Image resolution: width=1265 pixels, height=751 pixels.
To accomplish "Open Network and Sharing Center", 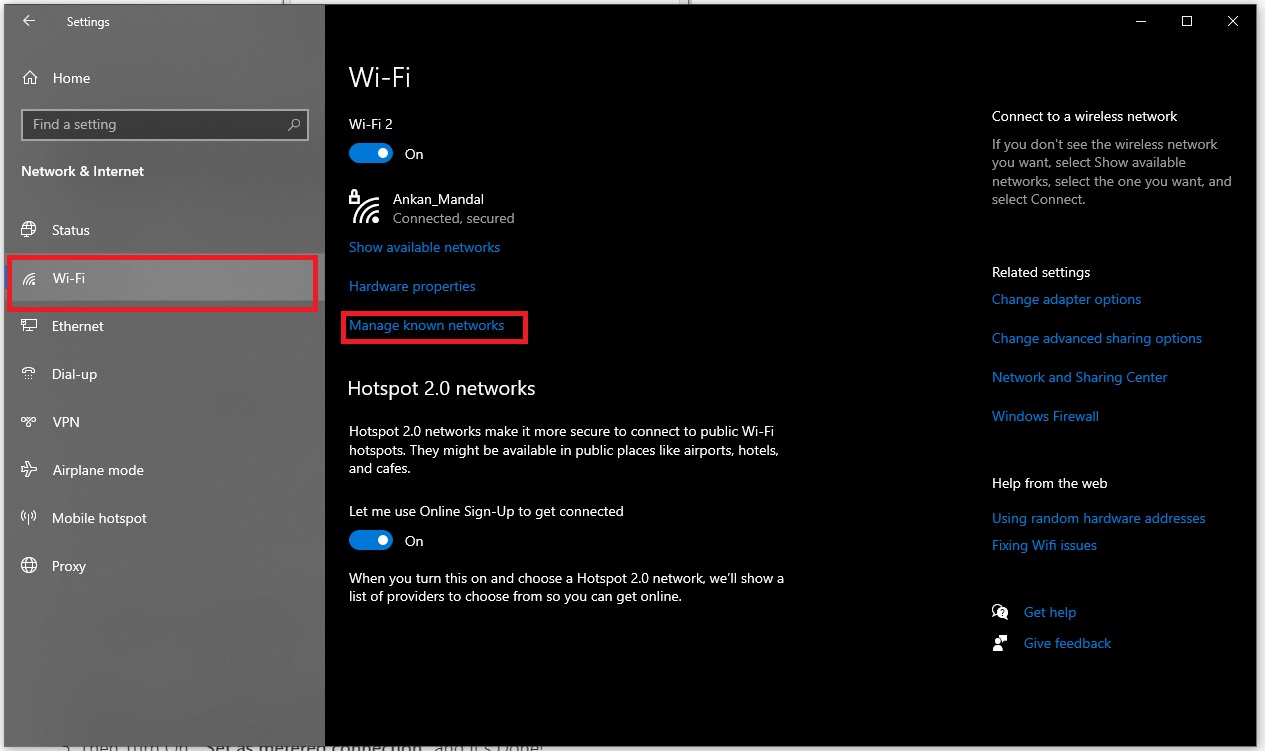I will click(x=1079, y=376).
